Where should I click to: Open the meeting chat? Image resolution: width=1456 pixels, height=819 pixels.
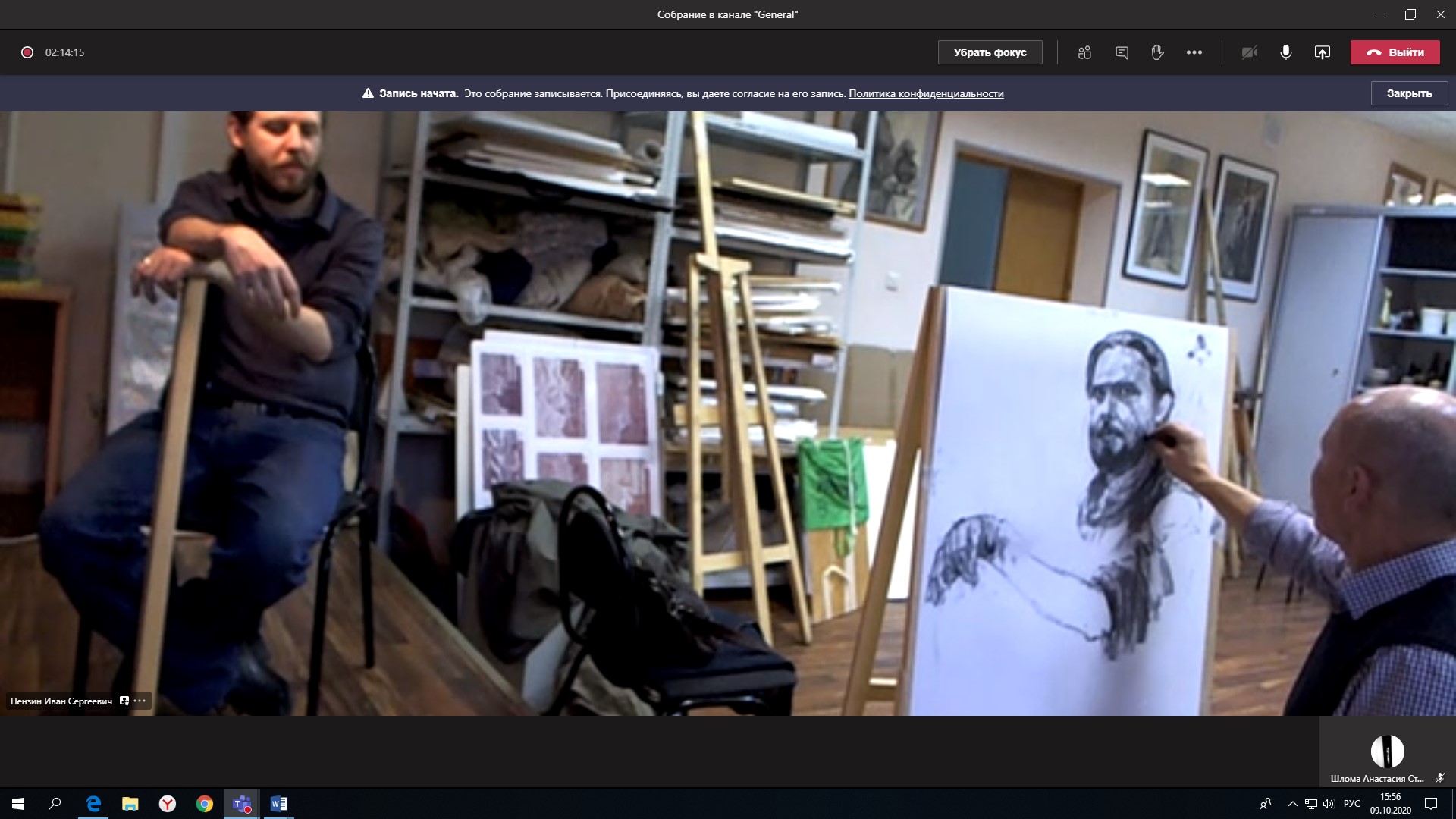pyautogui.click(x=1122, y=52)
